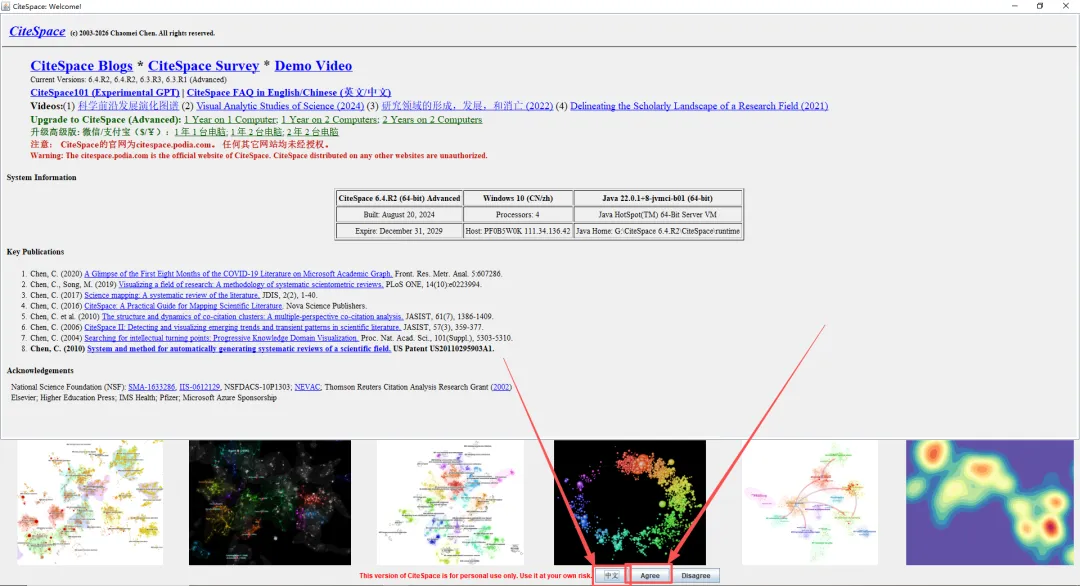
Task: Open CiteSpace: A Practical Guide publication link
Action: click(183, 306)
